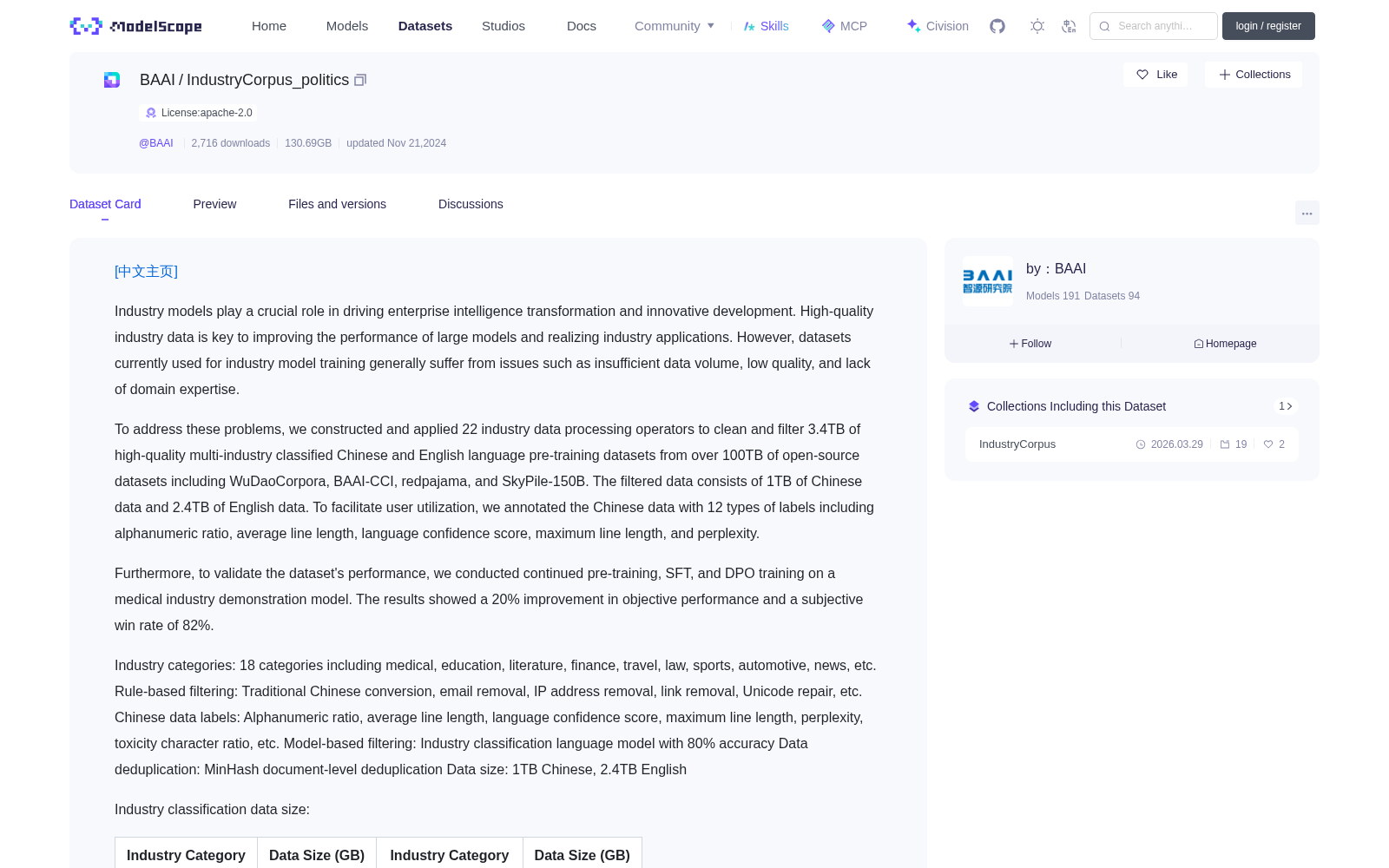The height and width of the screenshot is (868, 1389).
Task: Click the BAAI organization logo thumbnail
Action: click(987, 281)
